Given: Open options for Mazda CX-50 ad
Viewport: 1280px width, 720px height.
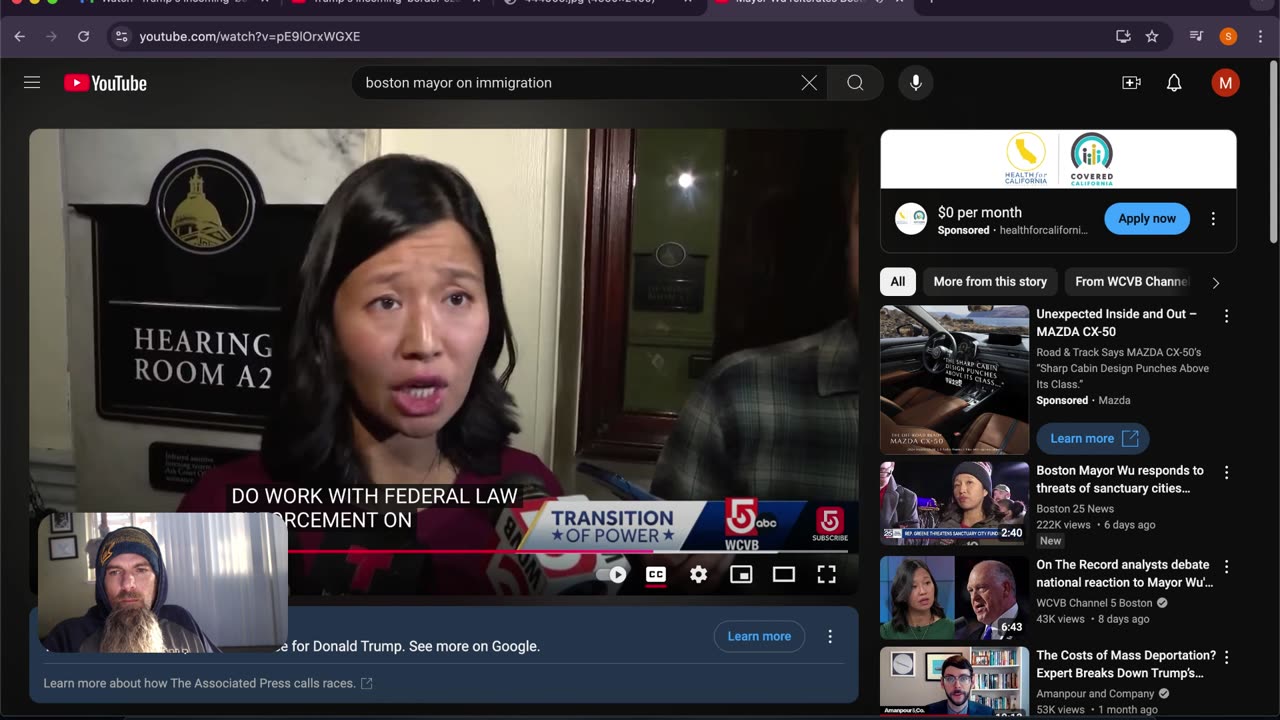Looking at the screenshot, I should [1226, 316].
